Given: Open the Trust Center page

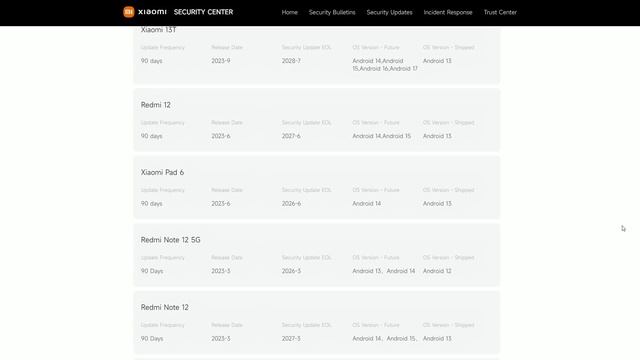Looking at the screenshot, I should 500,12.
